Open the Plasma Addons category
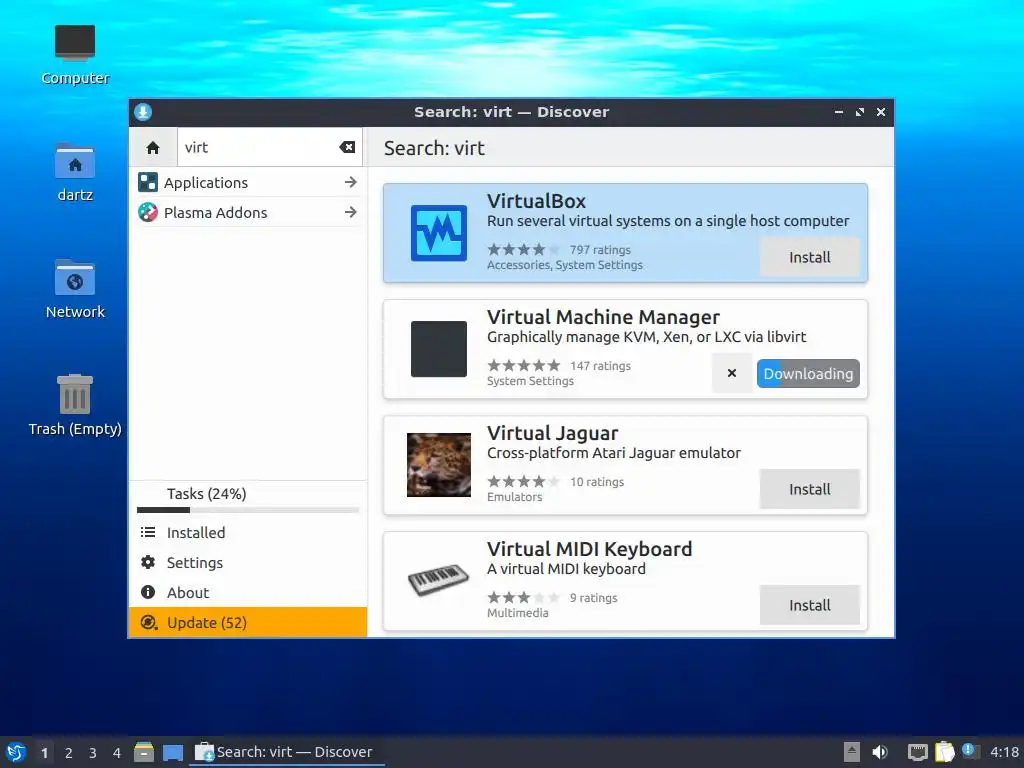 pos(248,213)
